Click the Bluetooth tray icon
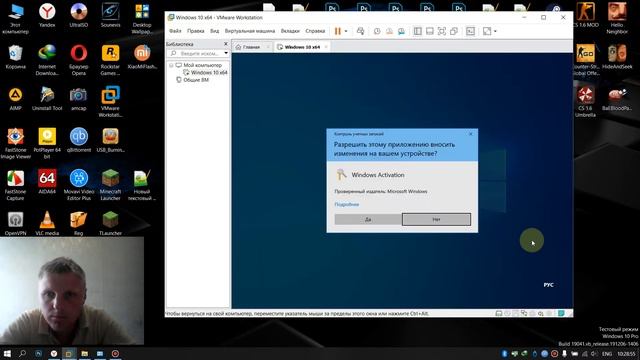 504,353
